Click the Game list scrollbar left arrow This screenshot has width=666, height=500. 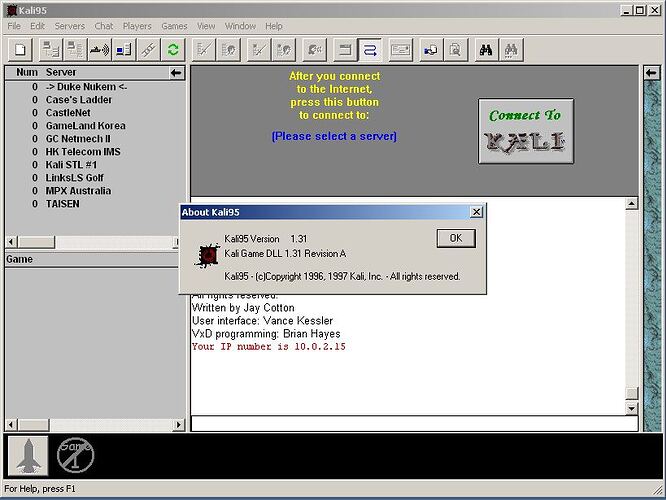click(11, 424)
